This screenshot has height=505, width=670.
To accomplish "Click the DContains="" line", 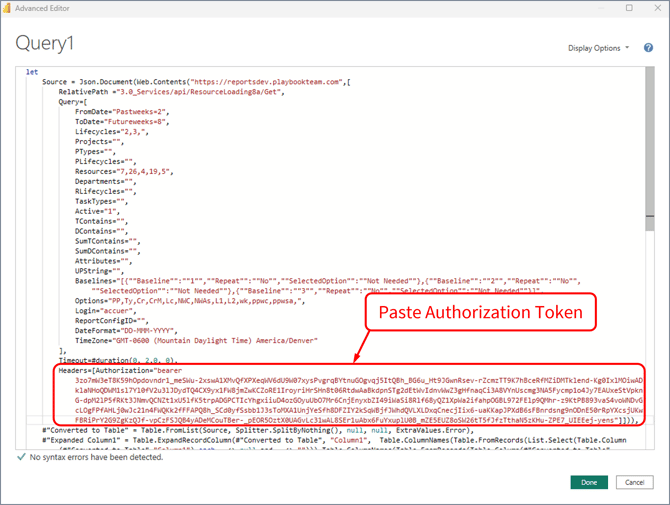I will tap(102, 231).
